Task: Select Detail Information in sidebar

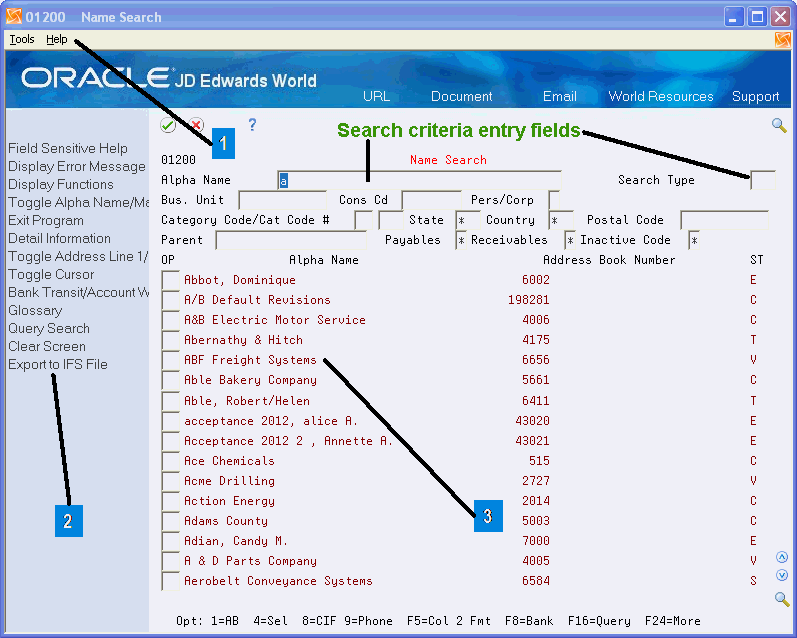Action: click(x=59, y=238)
